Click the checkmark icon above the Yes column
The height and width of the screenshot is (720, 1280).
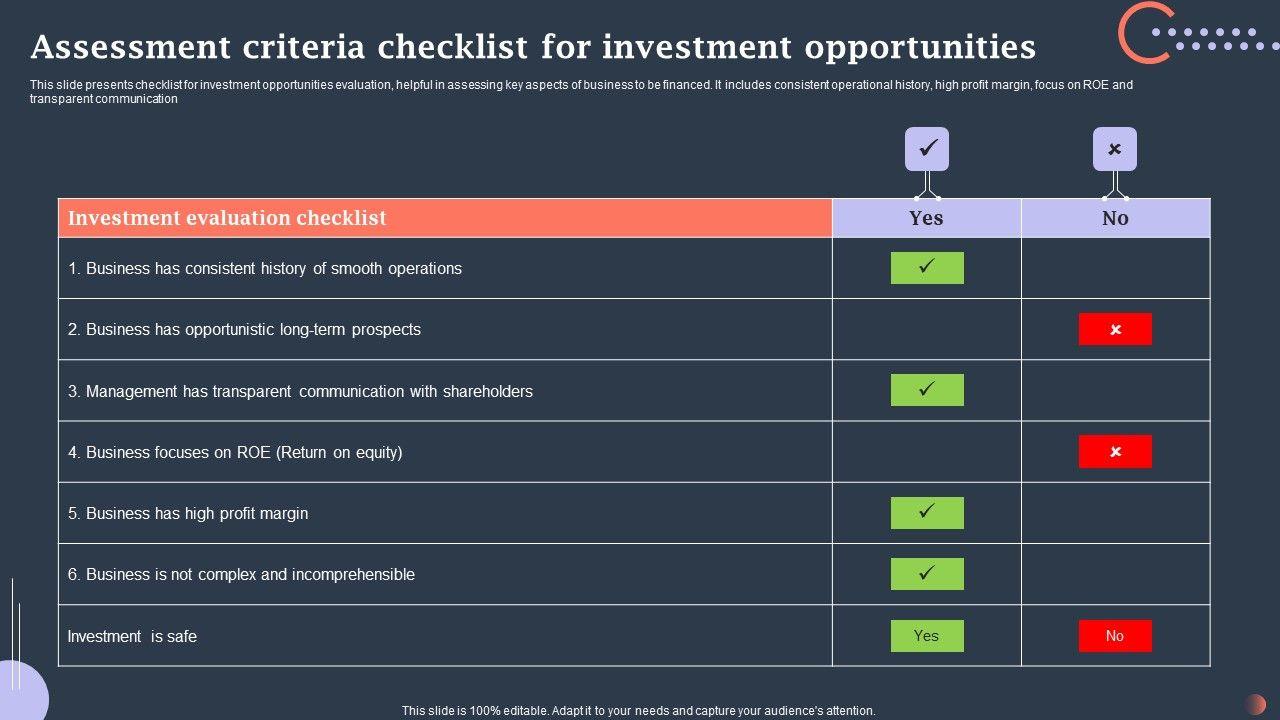(x=927, y=149)
